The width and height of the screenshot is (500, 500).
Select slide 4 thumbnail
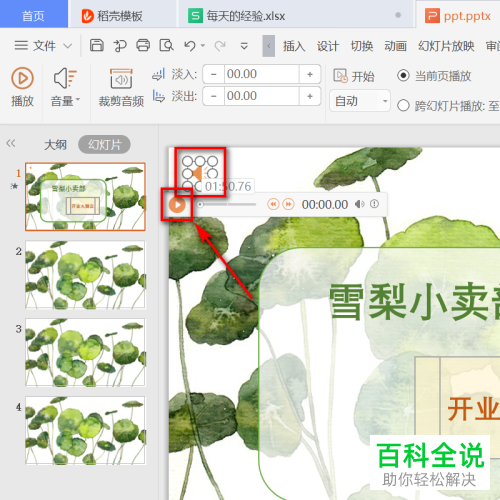[85, 430]
